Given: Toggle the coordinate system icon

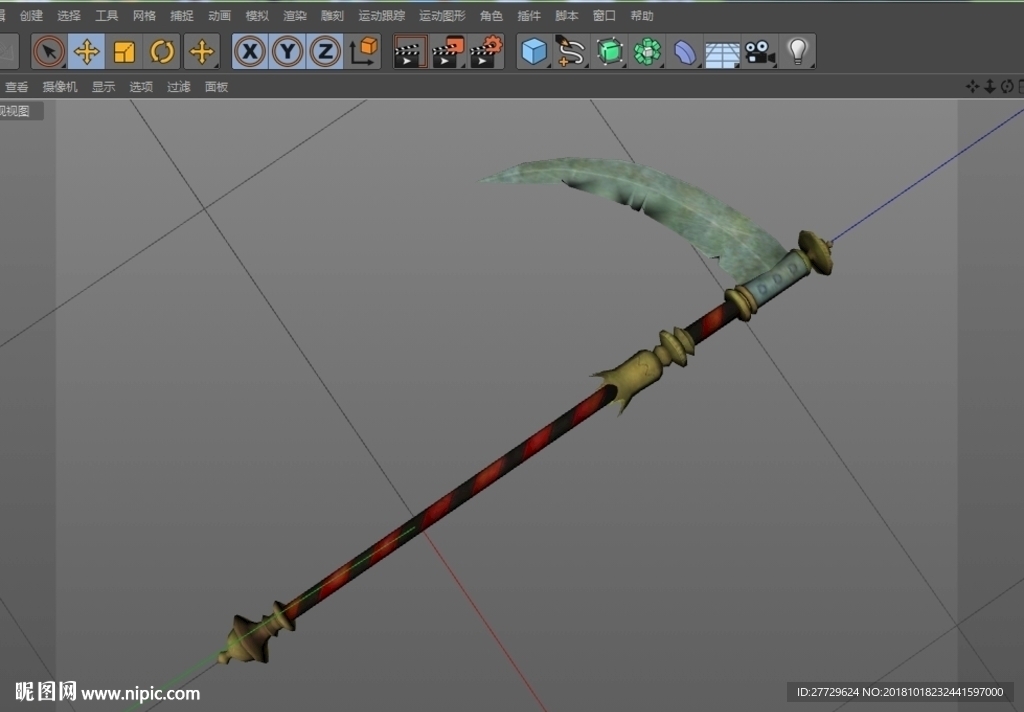Looking at the screenshot, I should click(363, 52).
